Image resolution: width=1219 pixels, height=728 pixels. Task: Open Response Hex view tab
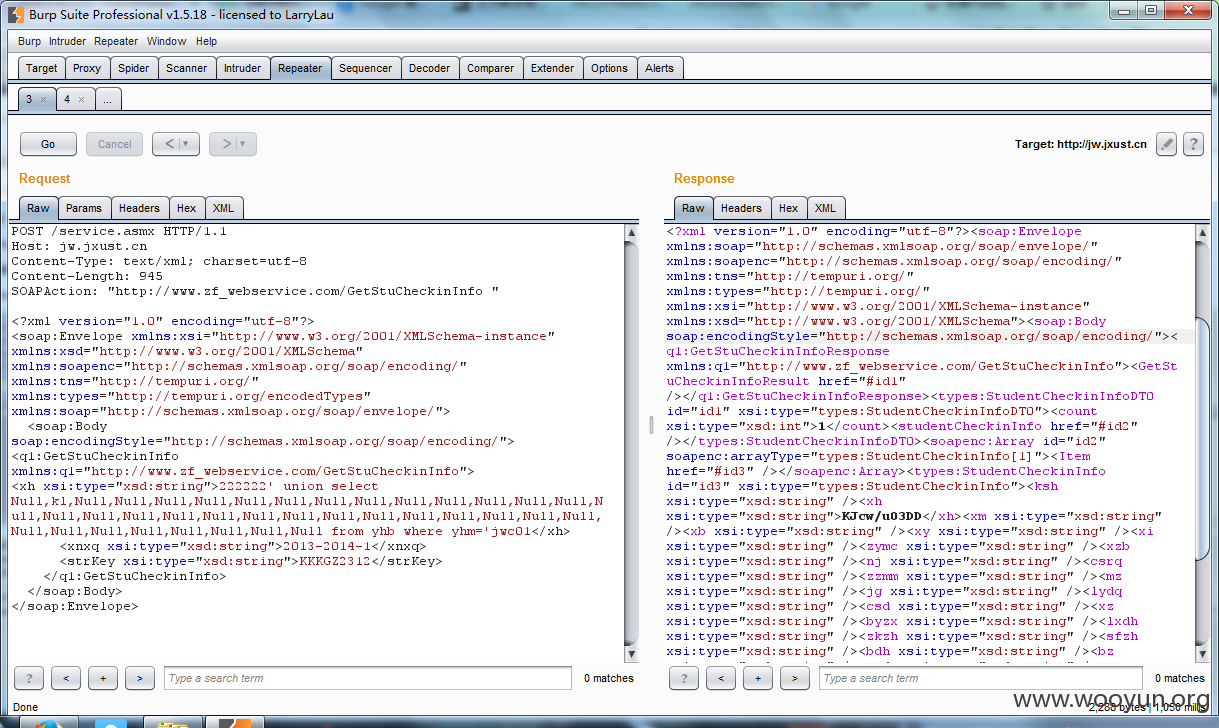click(788, 208)
